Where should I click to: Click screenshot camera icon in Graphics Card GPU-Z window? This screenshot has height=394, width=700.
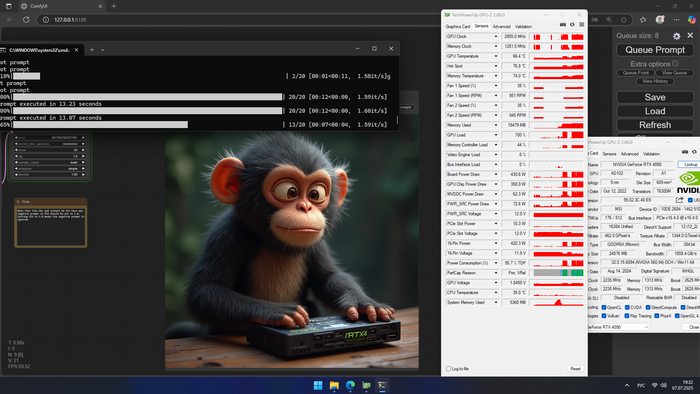(685, 152)
